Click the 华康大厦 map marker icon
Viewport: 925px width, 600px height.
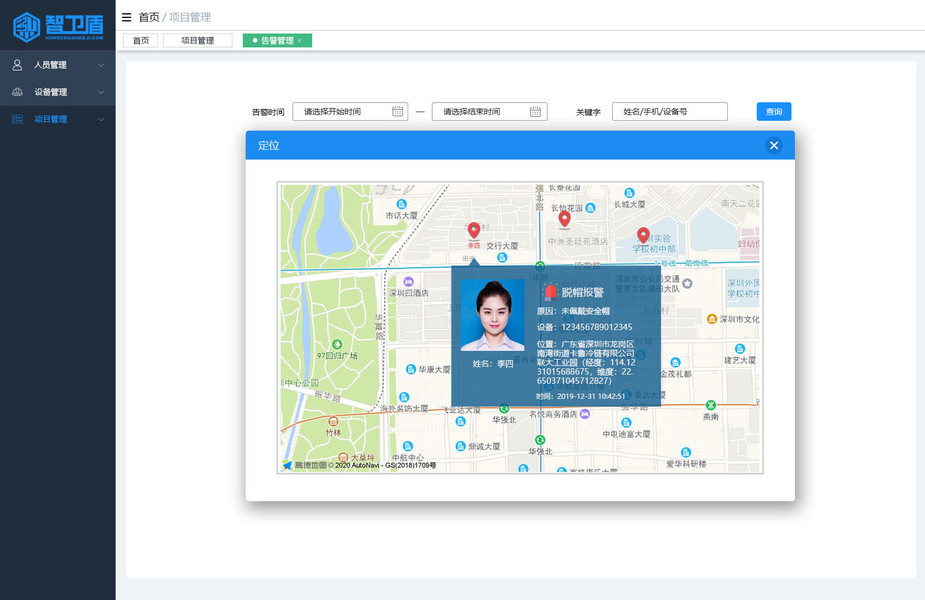point(411,369)
